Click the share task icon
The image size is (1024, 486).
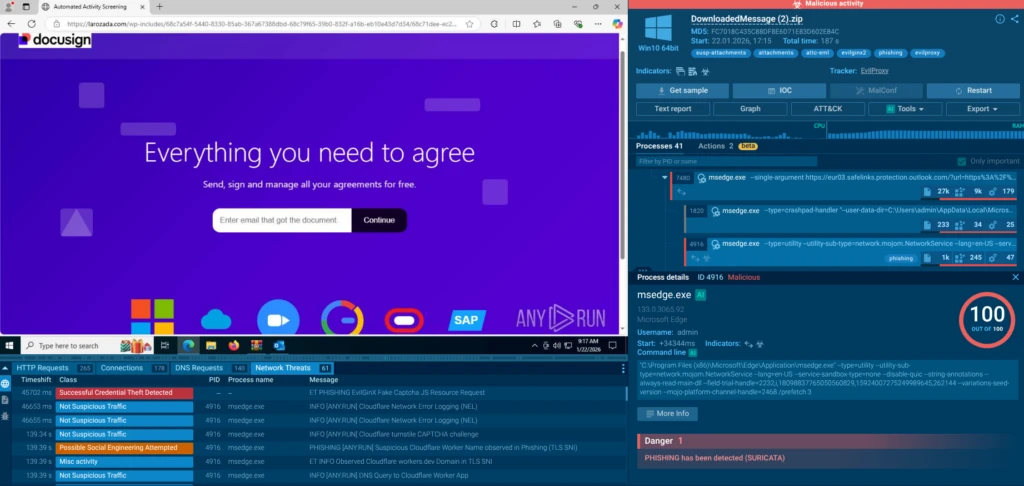[x=1014, y=19]
